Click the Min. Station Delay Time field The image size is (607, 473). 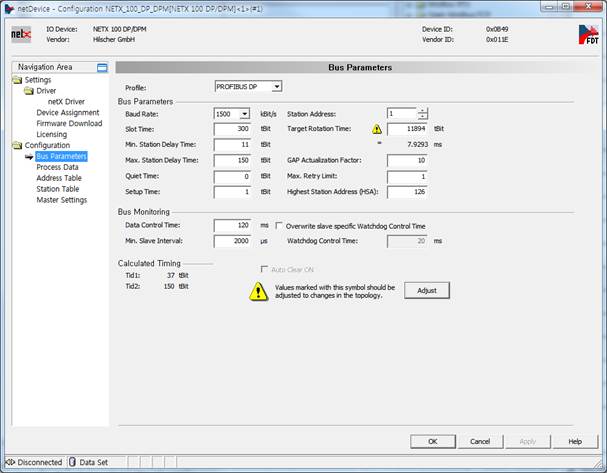coord(232,145)
